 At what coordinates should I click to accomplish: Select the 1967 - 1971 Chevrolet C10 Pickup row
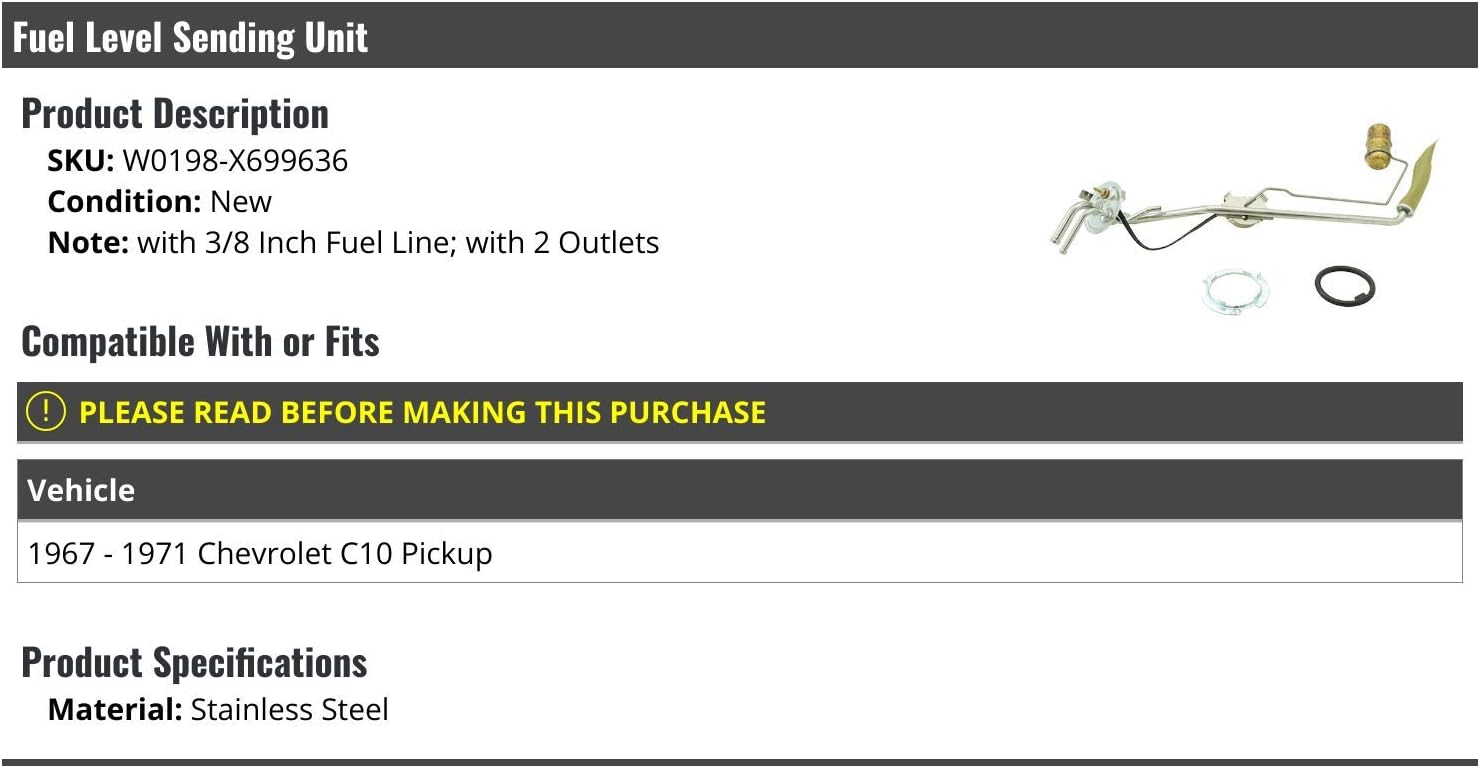tap(260, 553)
